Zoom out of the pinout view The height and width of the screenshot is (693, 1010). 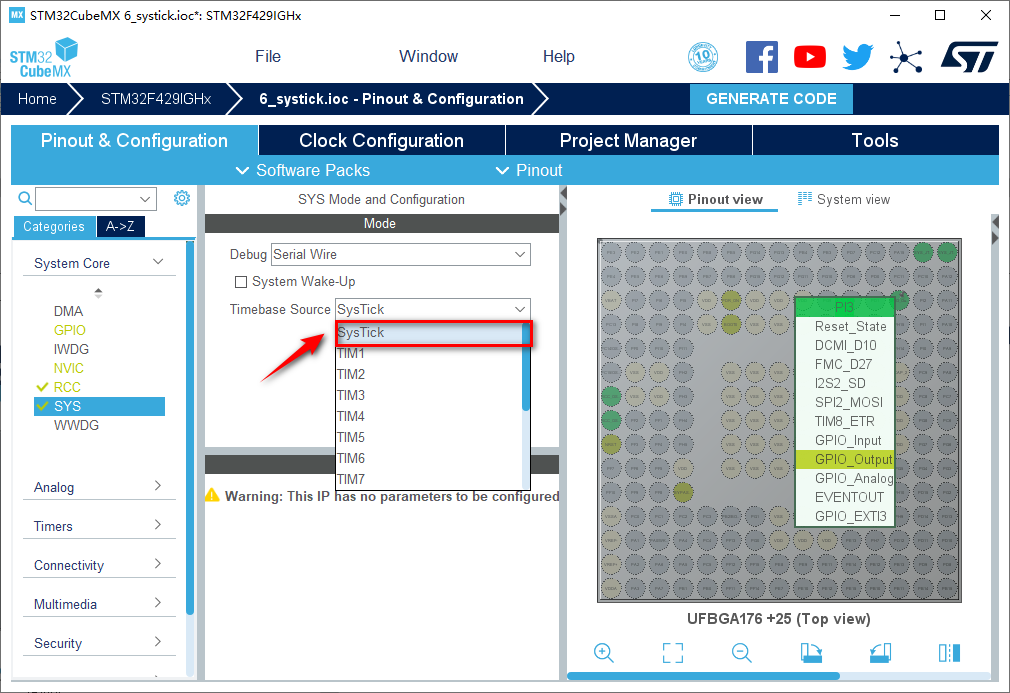[x=741, y=653]
